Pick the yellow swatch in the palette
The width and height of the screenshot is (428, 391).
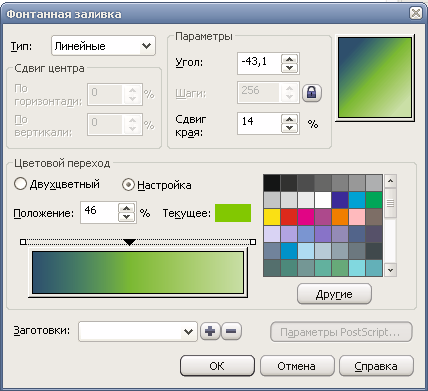[272, 217]
